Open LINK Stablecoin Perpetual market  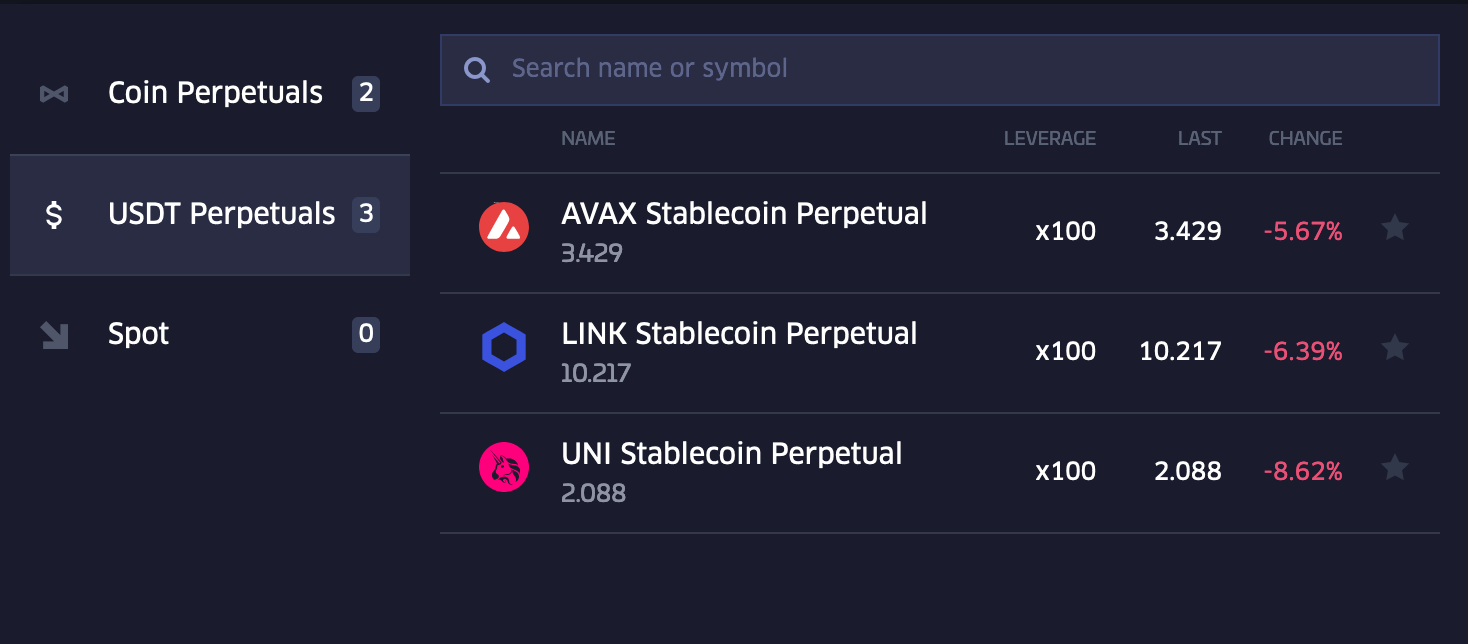pyautogui.click(x=739, y=334)
